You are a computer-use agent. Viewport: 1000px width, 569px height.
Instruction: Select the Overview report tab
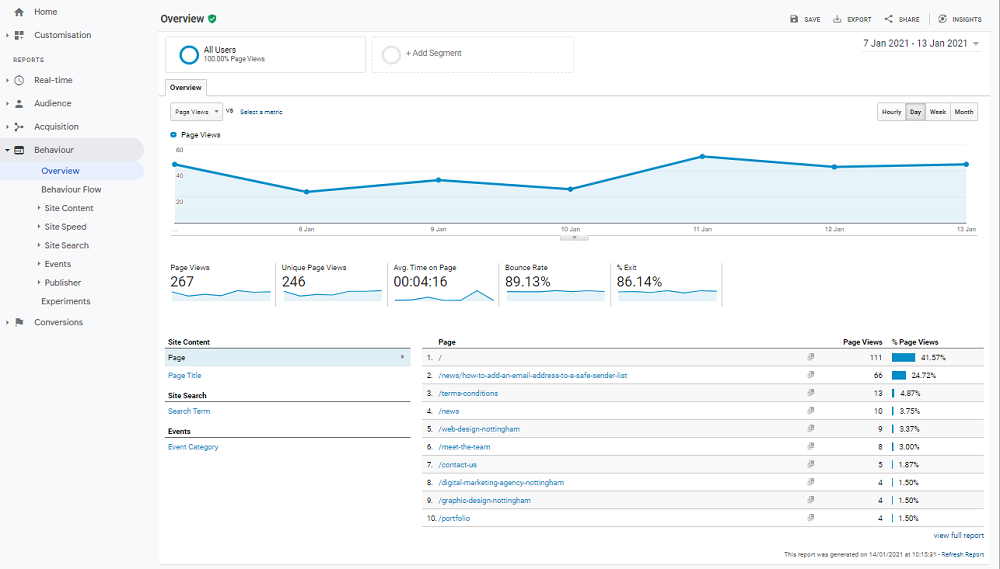[x=186, y=87]
